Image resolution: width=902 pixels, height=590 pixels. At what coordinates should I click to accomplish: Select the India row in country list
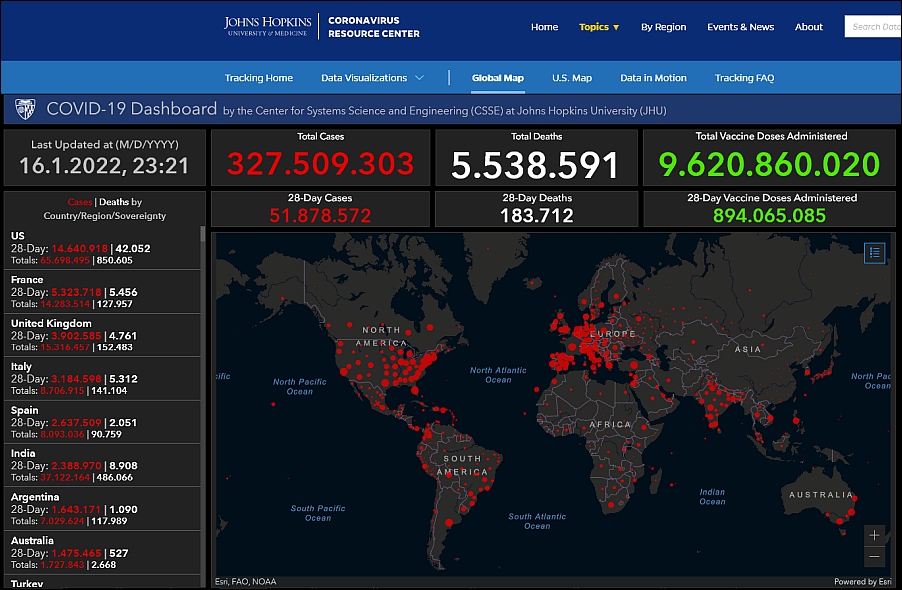point(102,465)
